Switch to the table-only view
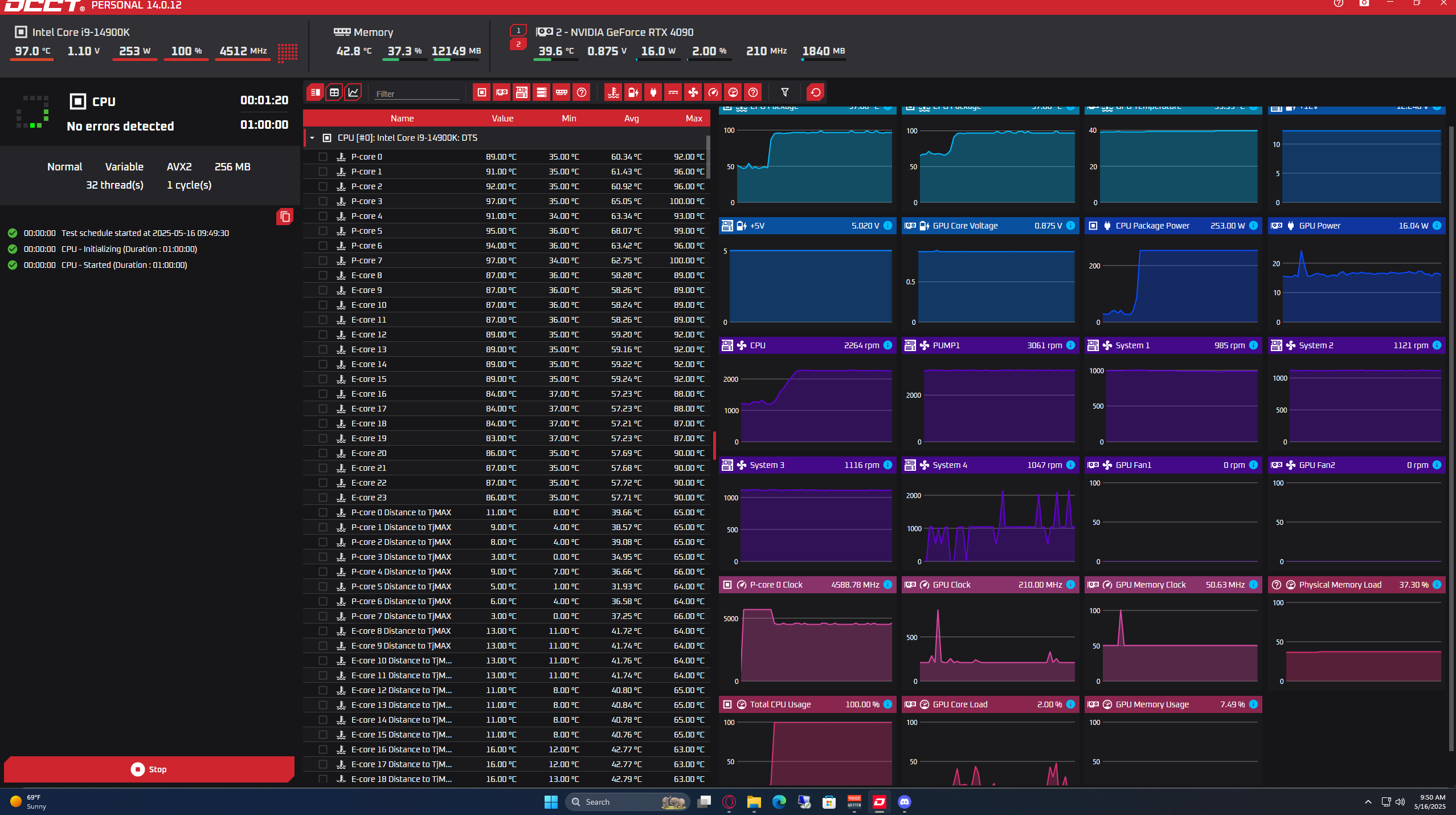 [334, 92]
